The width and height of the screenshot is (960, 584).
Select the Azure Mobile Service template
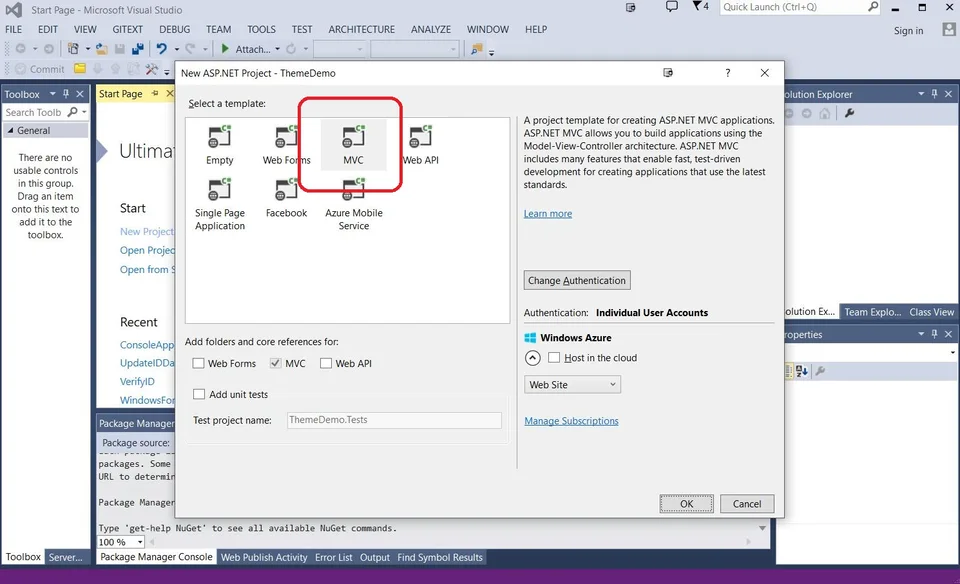pyautogui.click(x=354, y=204)
